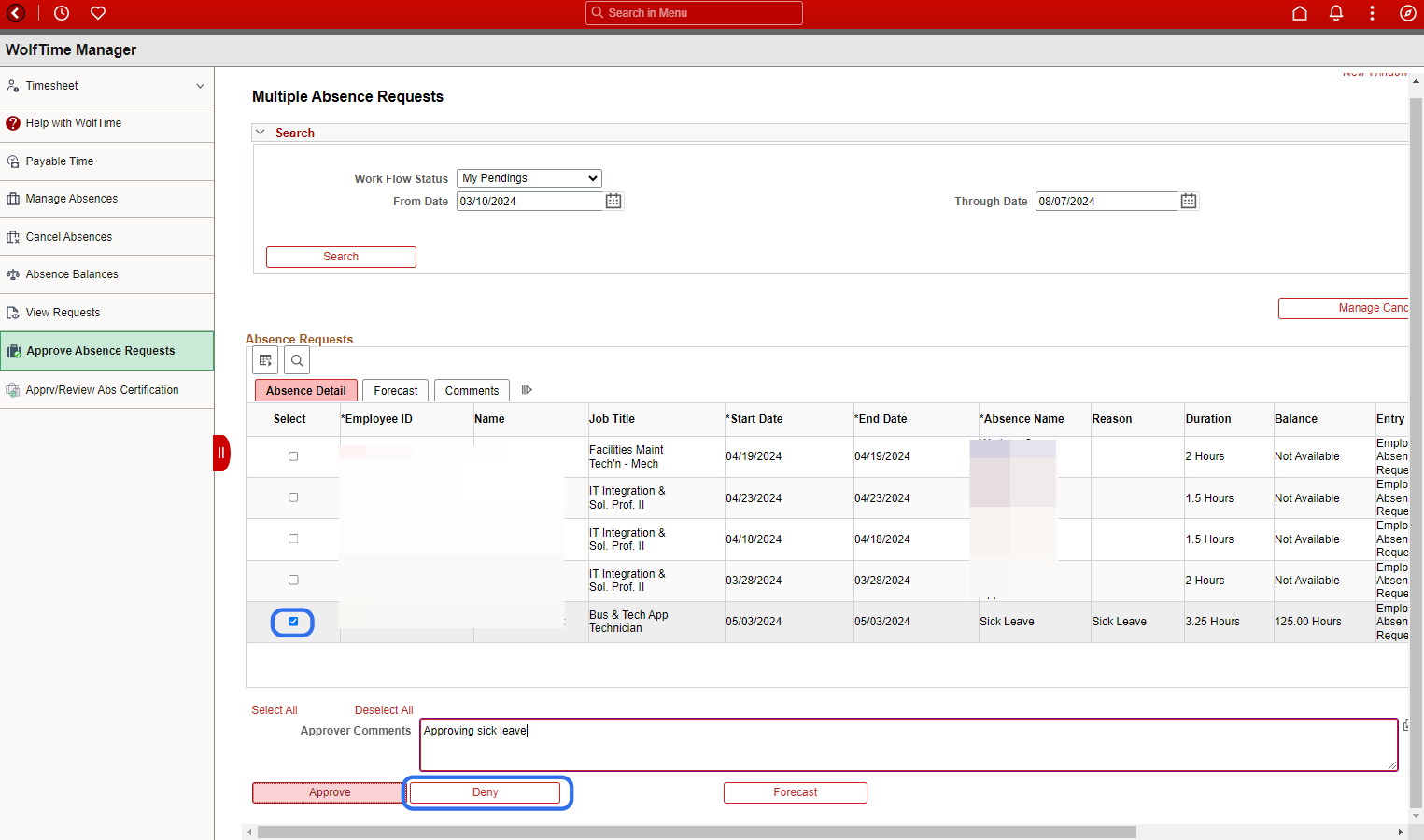Open Manage Absences in sidebar

click(x=107, y=199)
